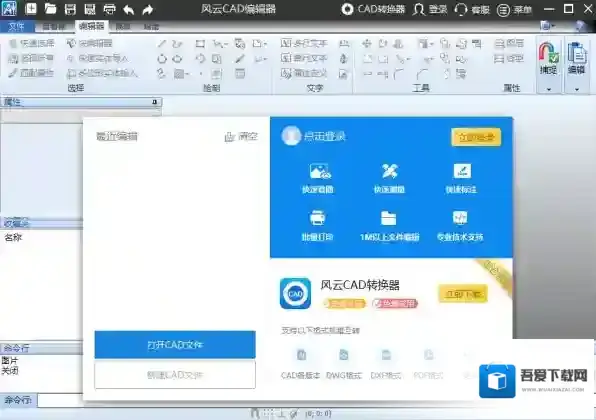Click the new file icon in title bar
596x420 pixels.
pyautogui.click(x=31, y=8)
